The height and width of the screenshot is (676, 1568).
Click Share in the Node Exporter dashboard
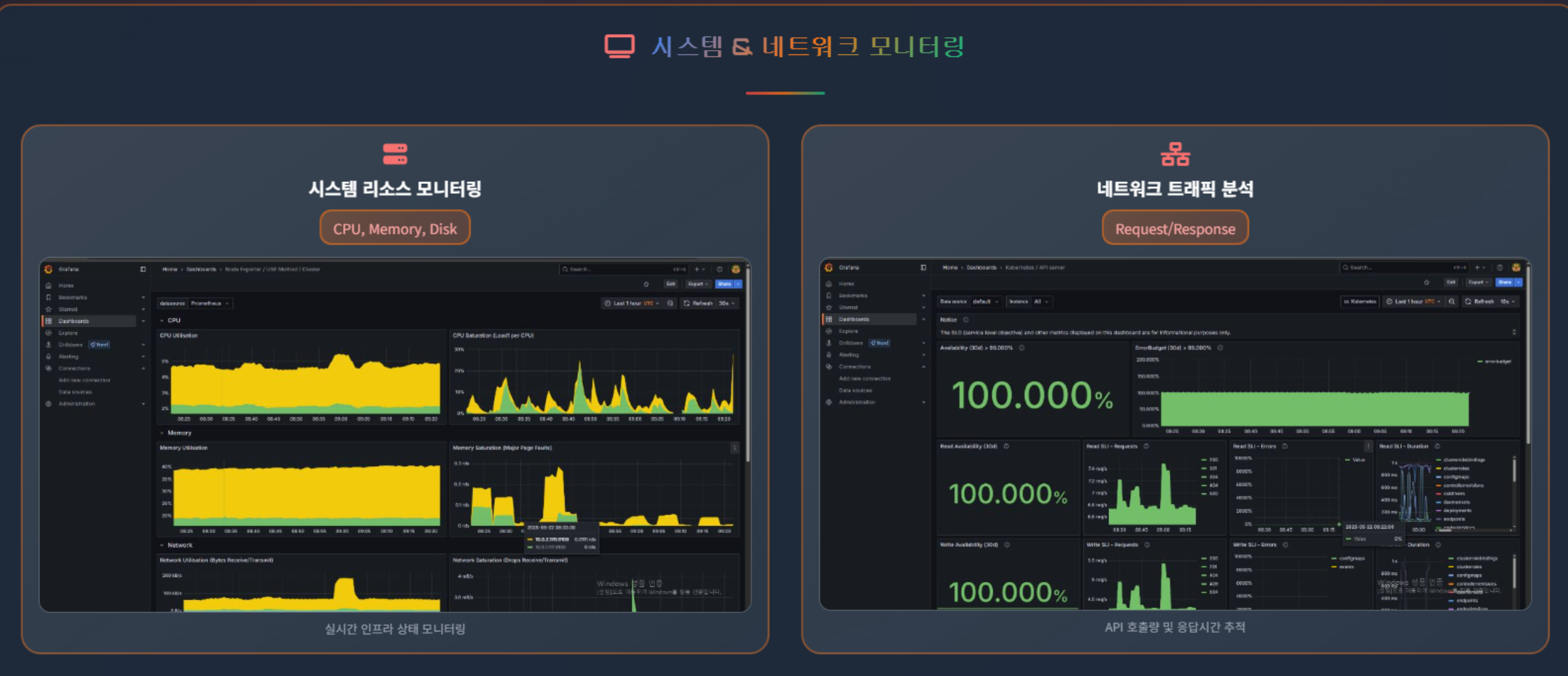point(724,284)
